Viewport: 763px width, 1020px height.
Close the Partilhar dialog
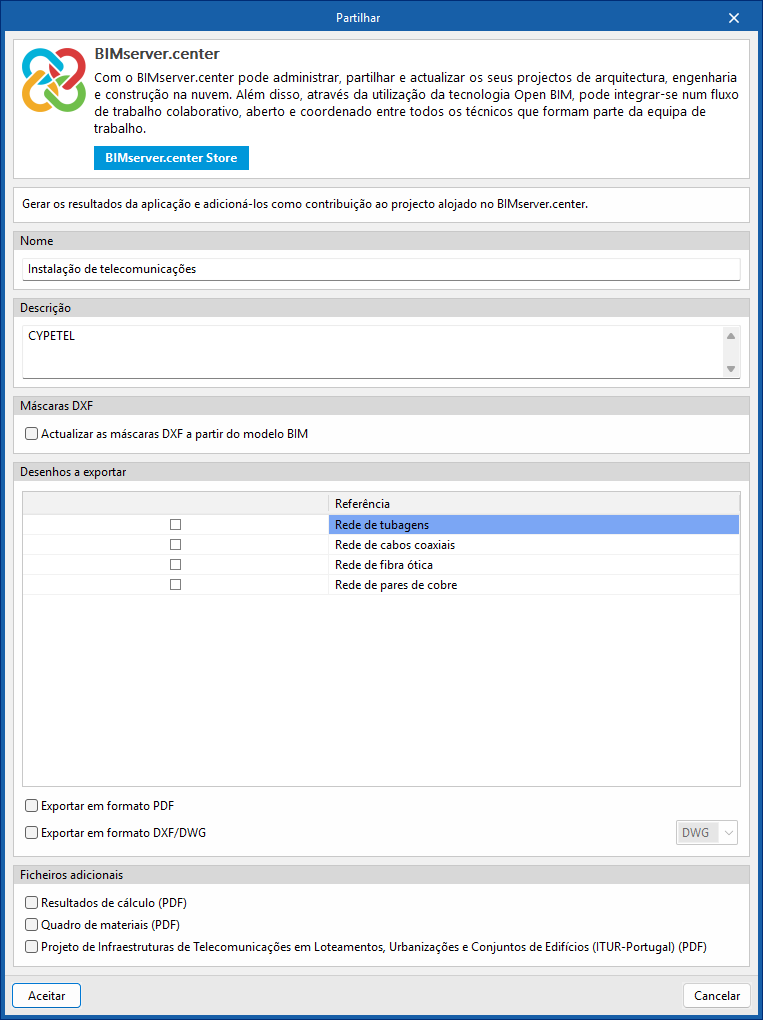(734, 18)
